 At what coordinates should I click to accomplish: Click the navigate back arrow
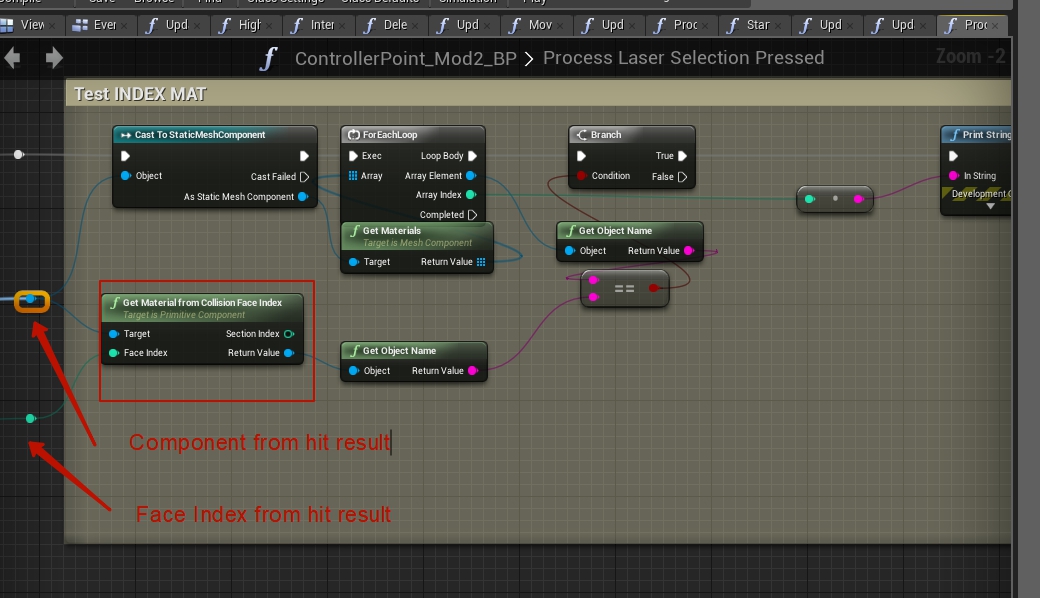pos(13,58)
